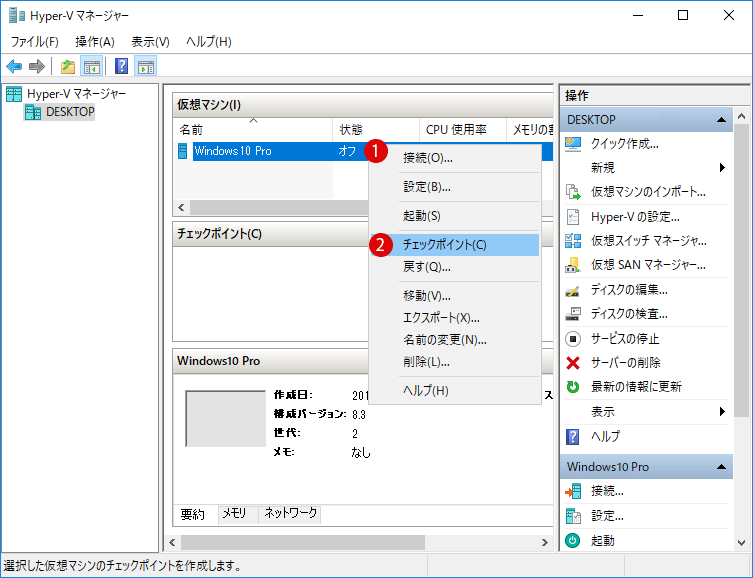The image size is (753, 578).
Task: Click the green 最新の情報に更新 refresh icon
Action: tap(573, 387)
